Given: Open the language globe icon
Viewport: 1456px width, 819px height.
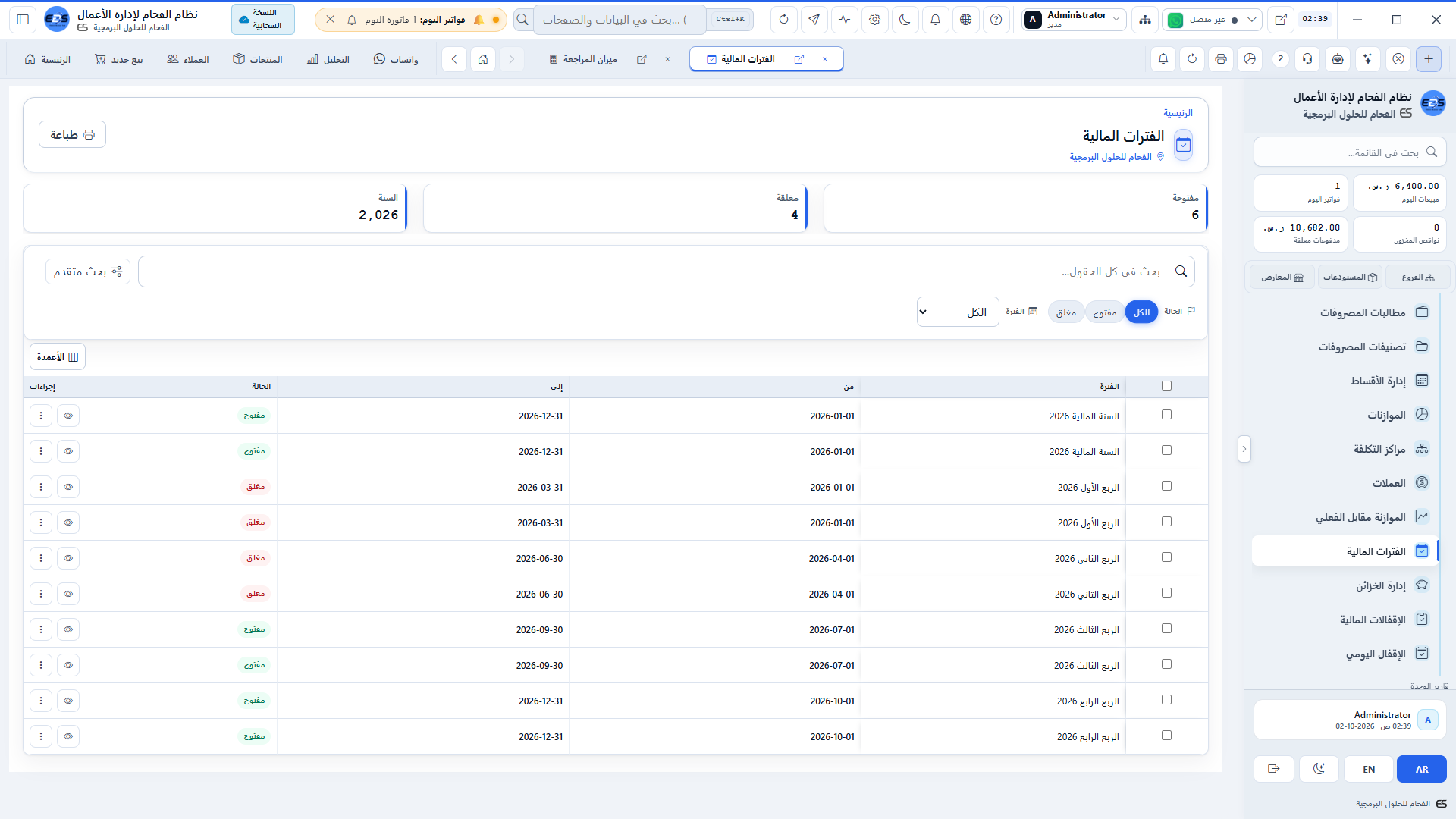Looking at the screenshot, I should click(x=965, y=20).
